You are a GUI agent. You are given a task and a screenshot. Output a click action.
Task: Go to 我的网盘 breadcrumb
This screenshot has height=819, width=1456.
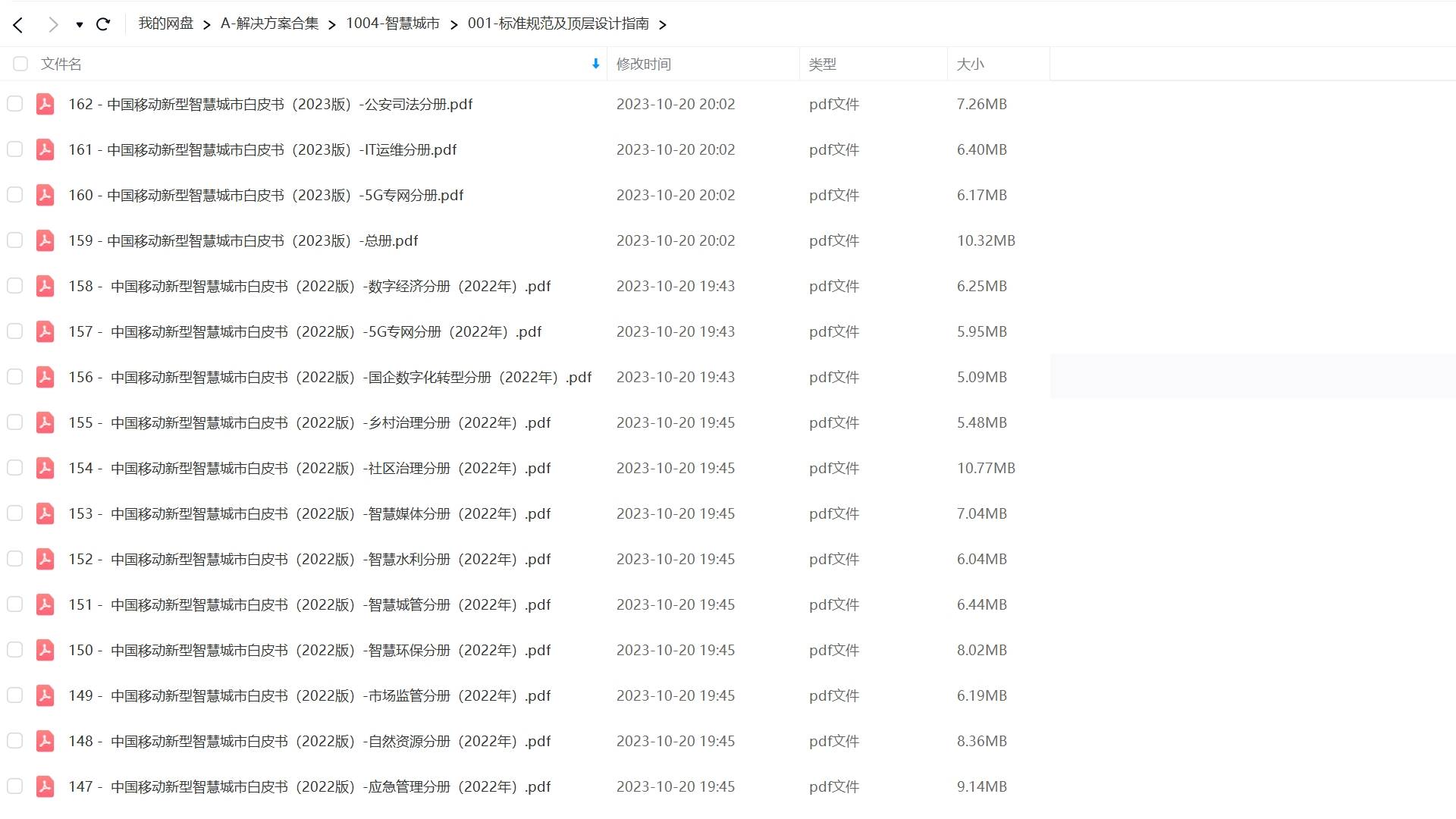click(x=165, y=24)
